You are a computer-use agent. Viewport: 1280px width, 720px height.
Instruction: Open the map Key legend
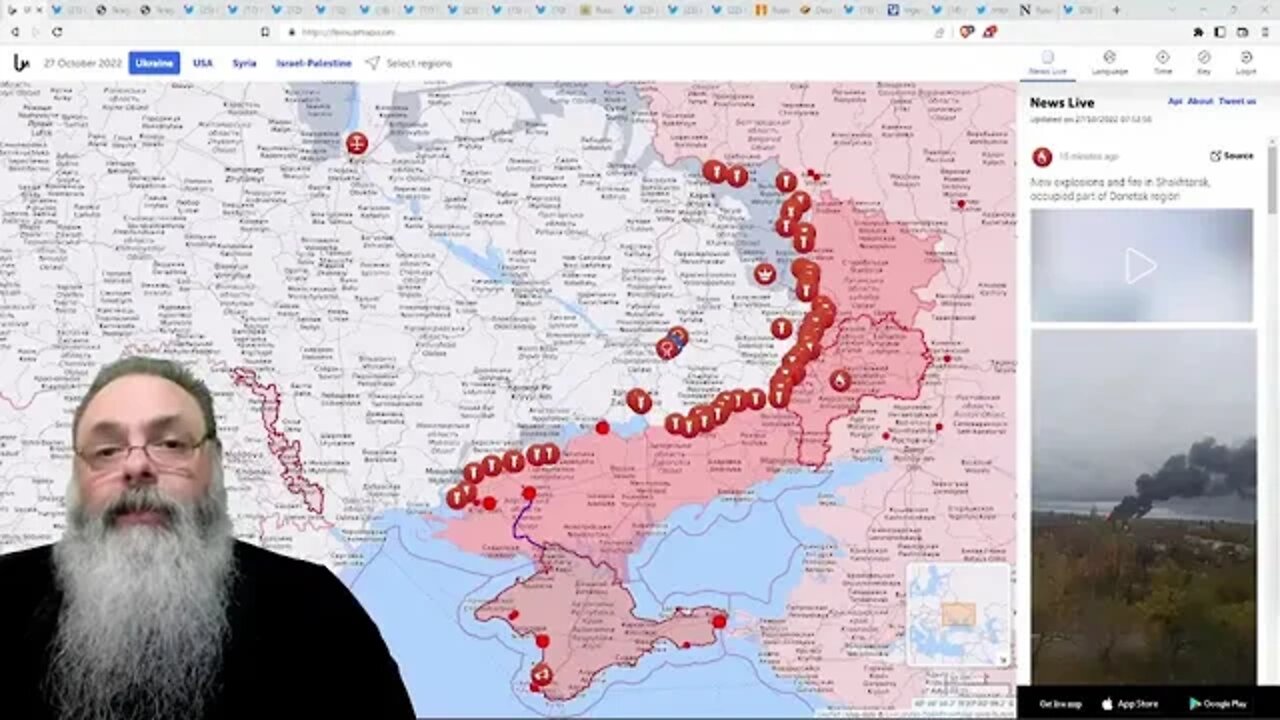[x=1204, y=63]
